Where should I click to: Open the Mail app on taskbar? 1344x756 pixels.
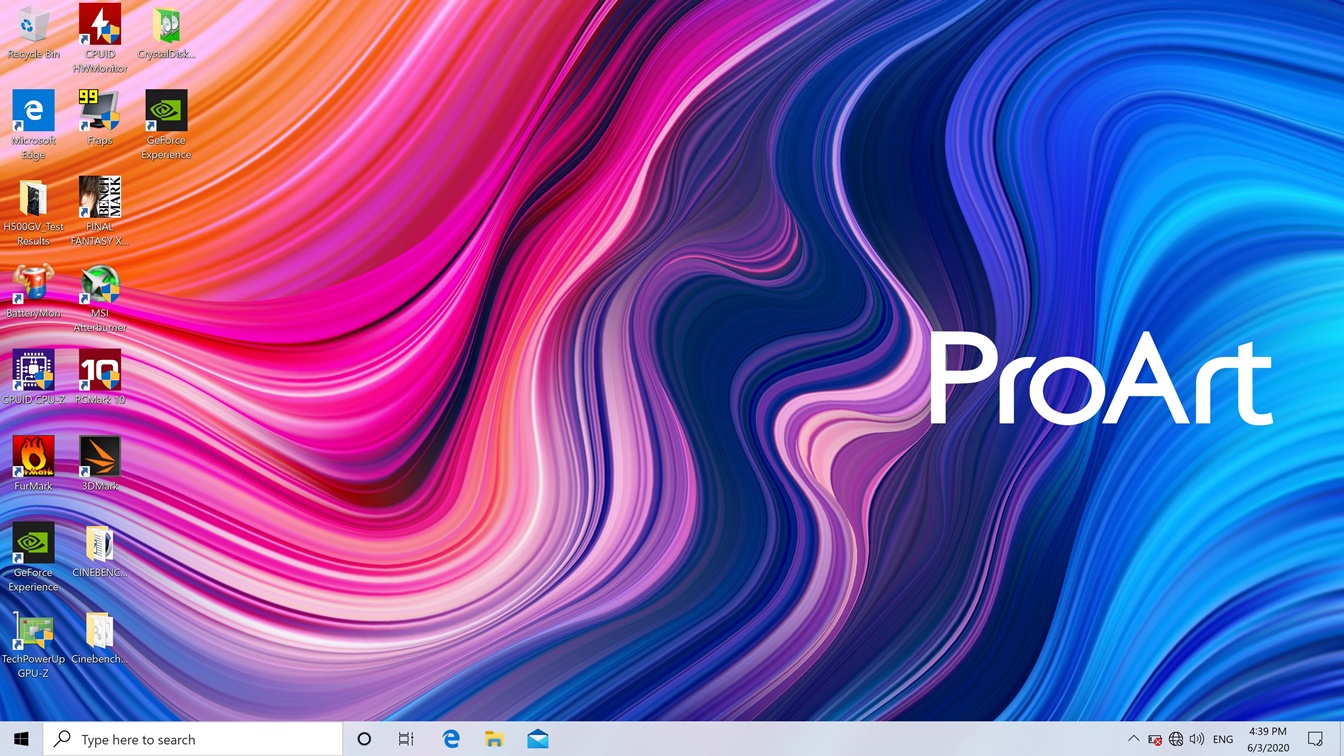click(x=538, y=739)
